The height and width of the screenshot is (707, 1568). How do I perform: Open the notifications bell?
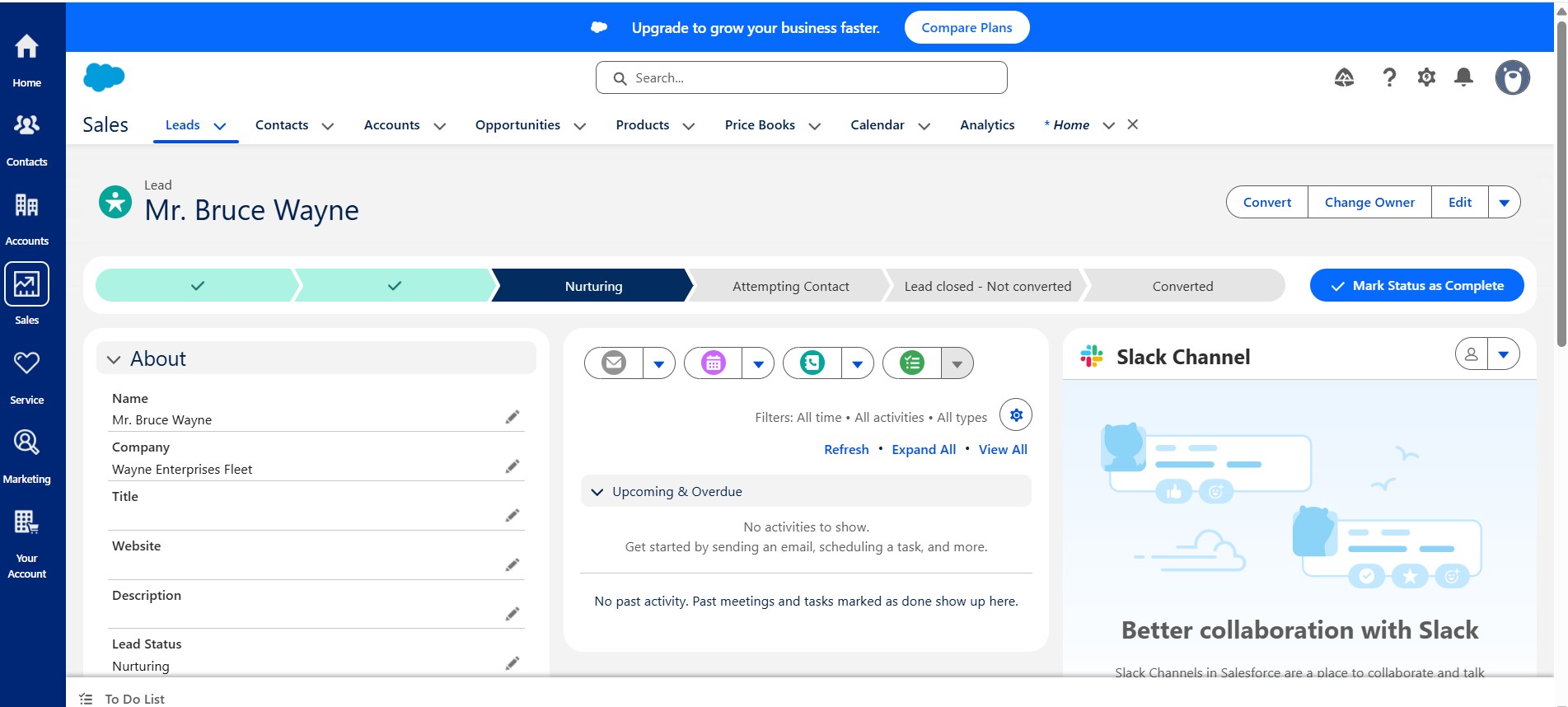coord(1463,77)
